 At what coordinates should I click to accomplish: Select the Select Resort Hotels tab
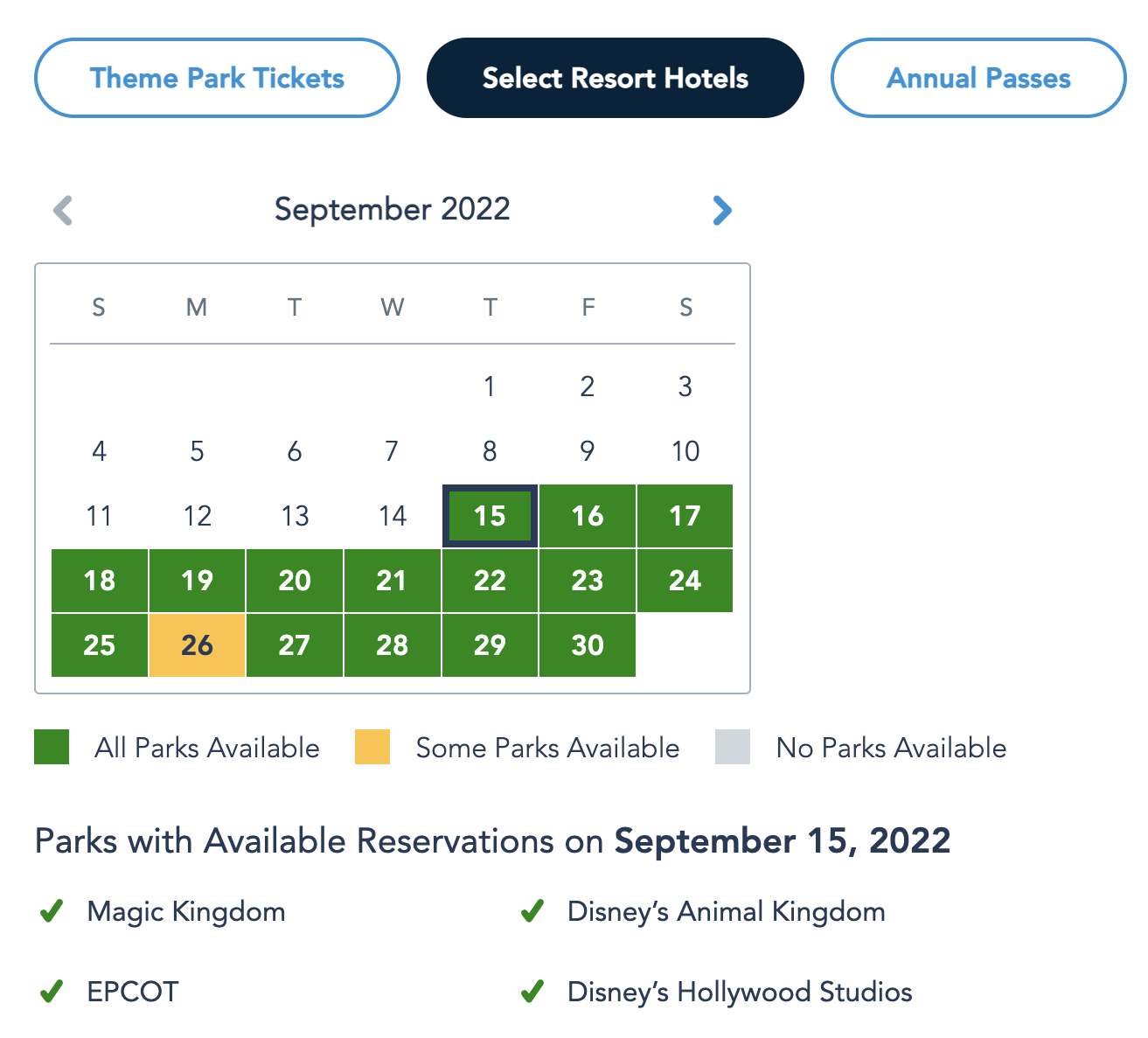(615, 78)
